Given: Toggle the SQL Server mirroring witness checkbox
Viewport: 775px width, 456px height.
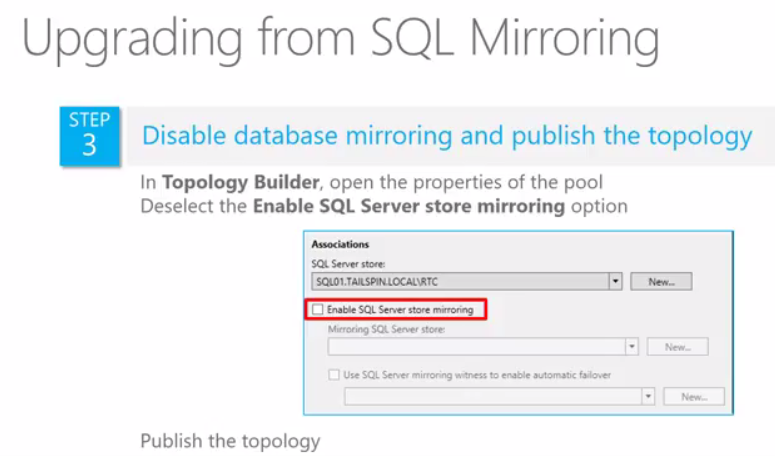Looking at the screenshot, I should click(335, 375).
